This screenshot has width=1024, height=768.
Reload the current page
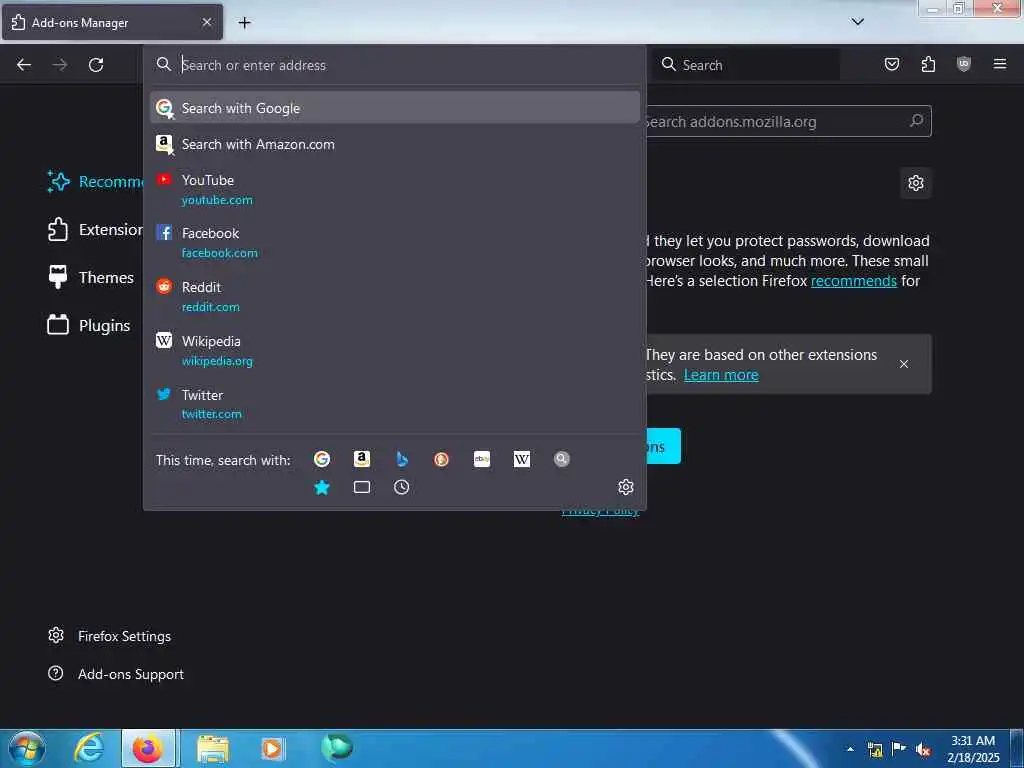[x=96, y=65]
